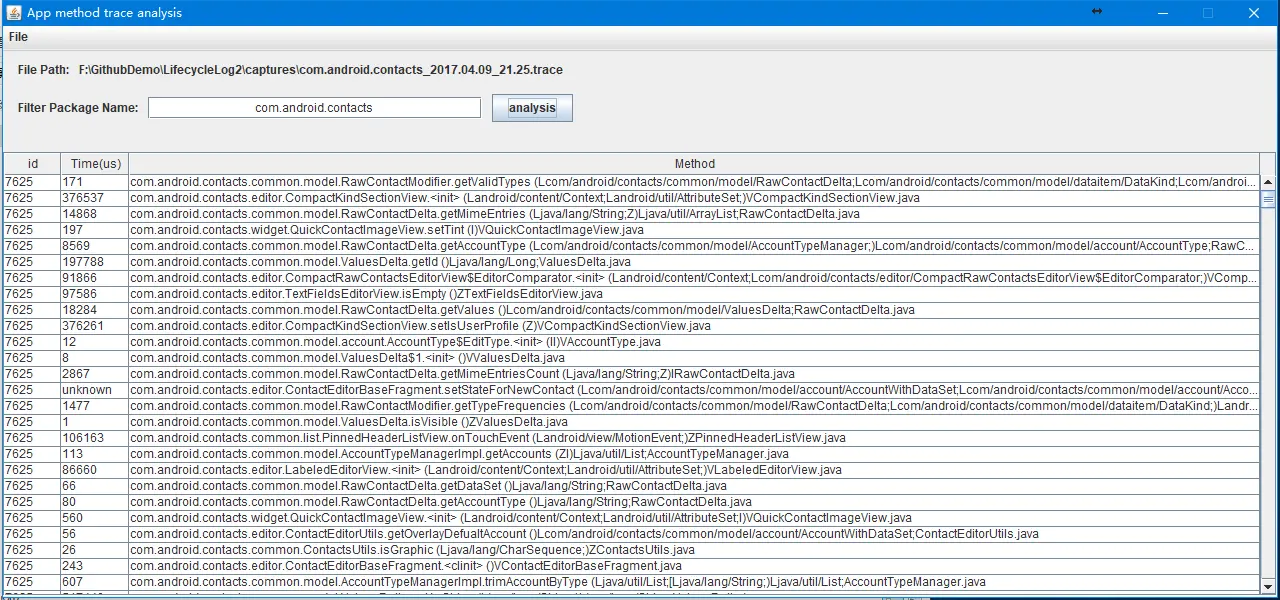The image size is (1280, 600).
Task: Select the time cell reading 56
Action: tap(94, 534)
